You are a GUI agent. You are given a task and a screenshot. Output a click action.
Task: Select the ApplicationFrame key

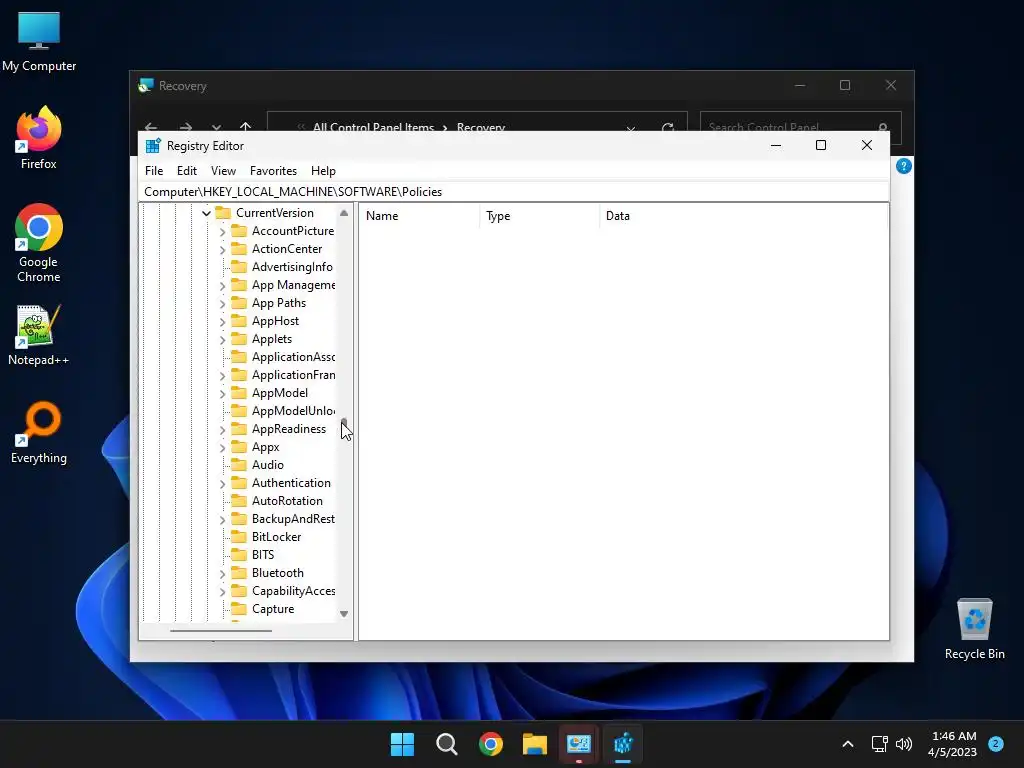tap(293, 375)
